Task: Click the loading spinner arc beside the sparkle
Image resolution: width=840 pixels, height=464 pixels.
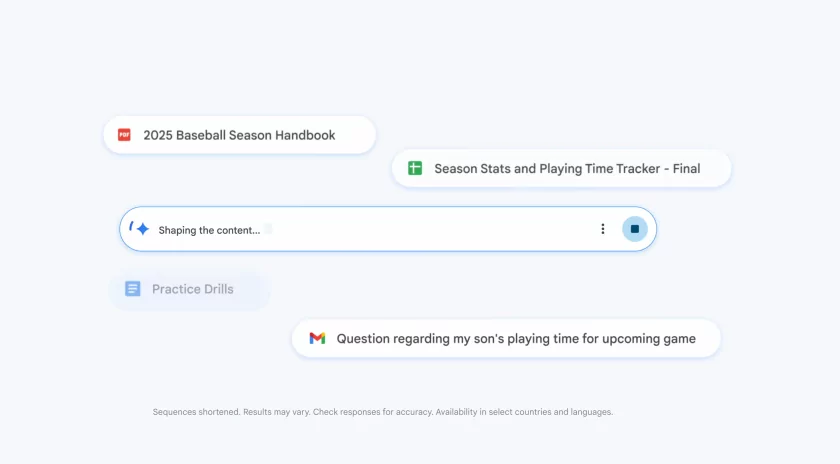Action: pyautogui.click(x=131, y=226)
